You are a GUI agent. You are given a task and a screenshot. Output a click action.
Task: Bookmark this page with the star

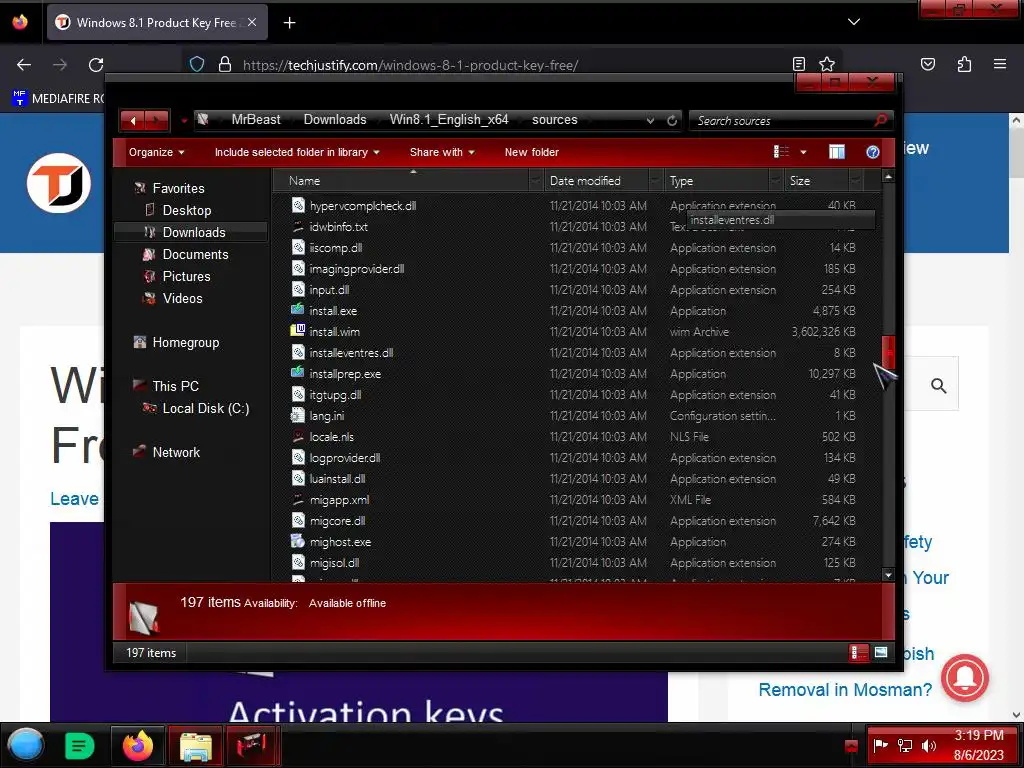click(x=827, y=64)
